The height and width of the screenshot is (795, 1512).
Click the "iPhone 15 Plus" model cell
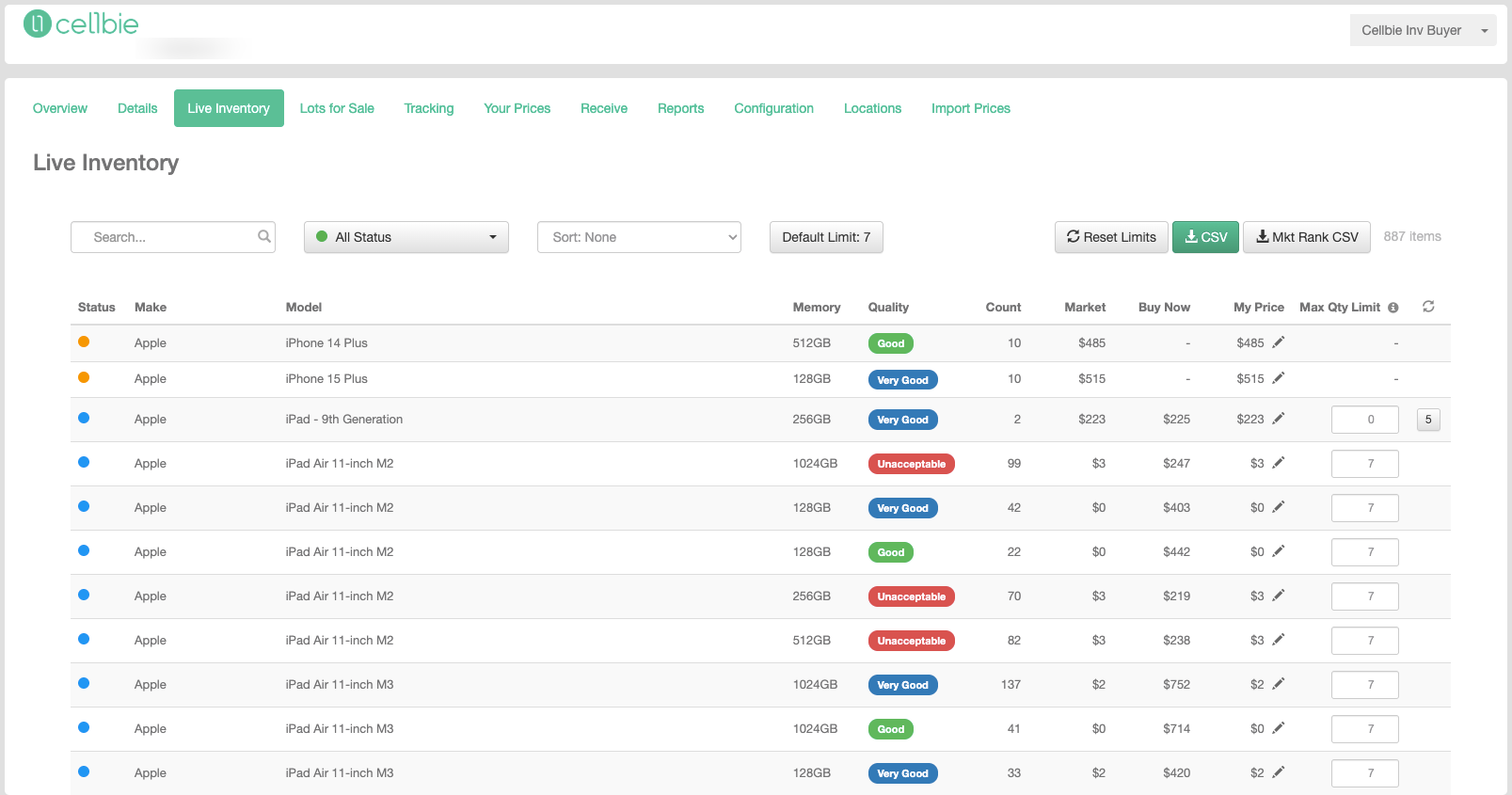[x=326, y=379]
